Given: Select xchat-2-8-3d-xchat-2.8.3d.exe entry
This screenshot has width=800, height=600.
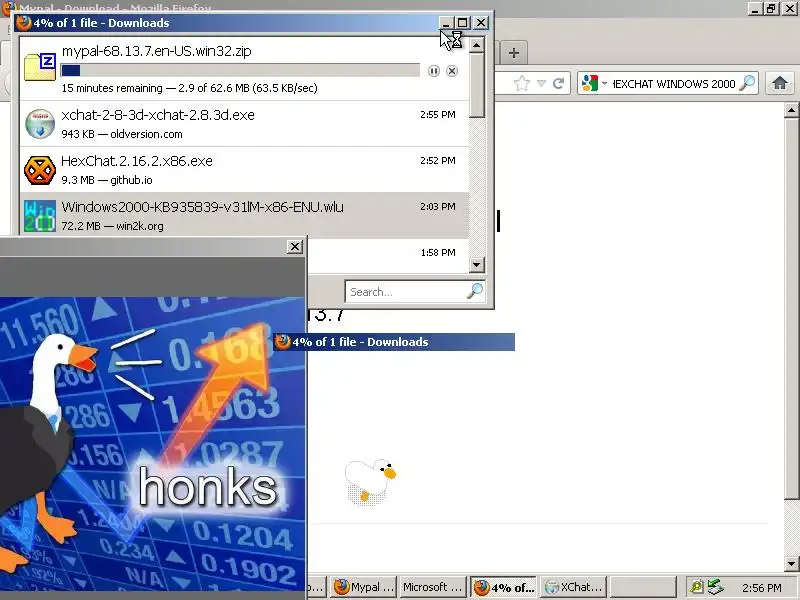Looking at the screenshot, I should (x=244, y=123).
